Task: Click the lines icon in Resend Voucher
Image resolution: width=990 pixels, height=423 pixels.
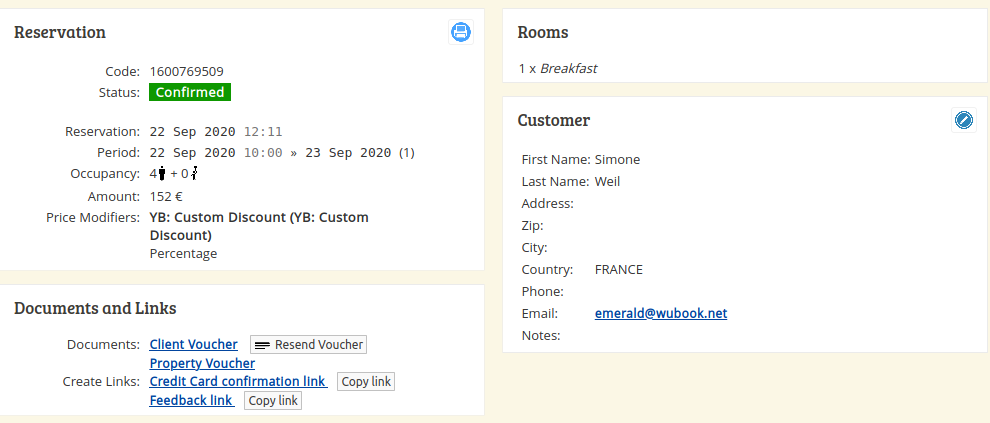Action: coord(263,345)
